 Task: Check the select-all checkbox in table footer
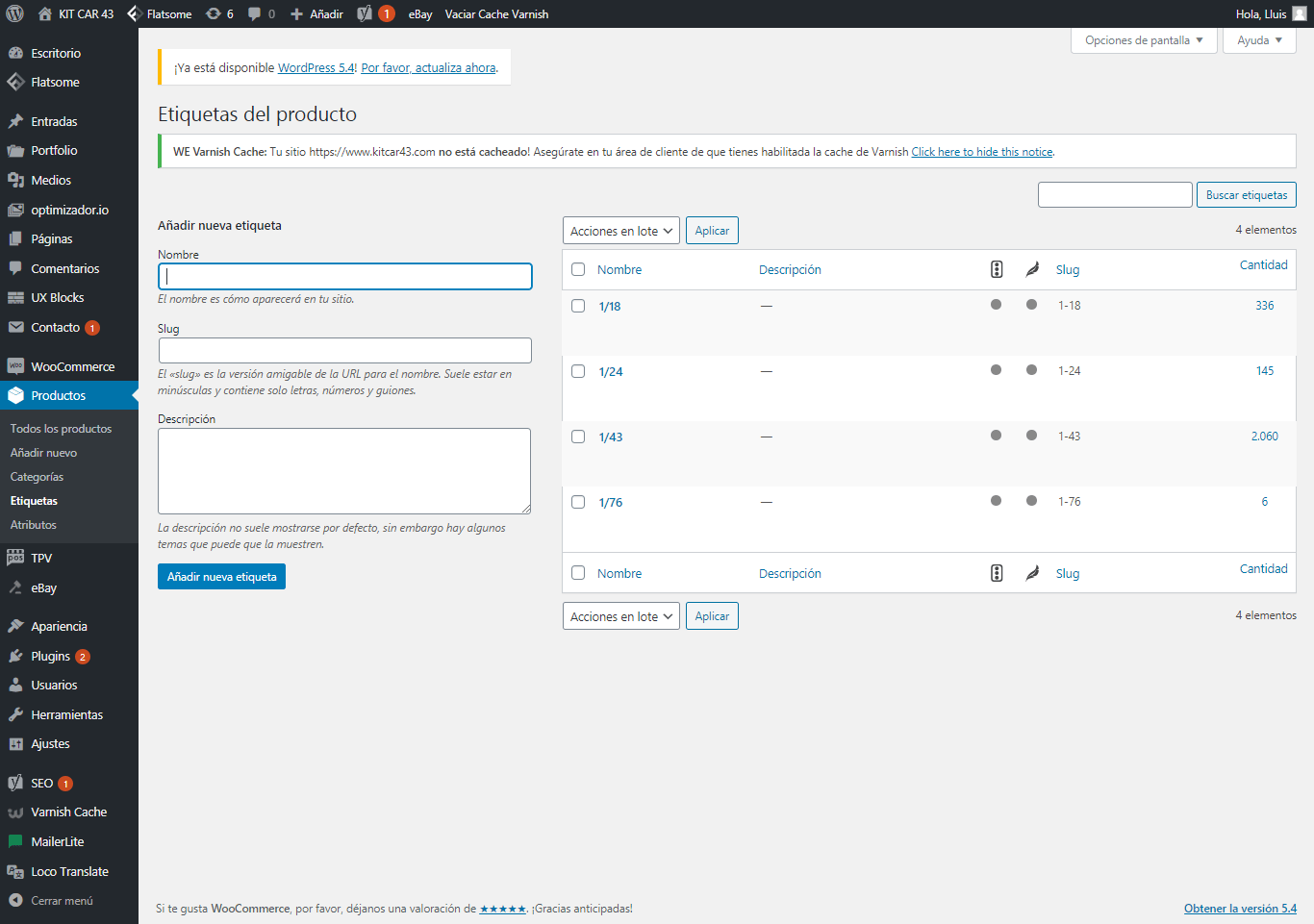578,573
